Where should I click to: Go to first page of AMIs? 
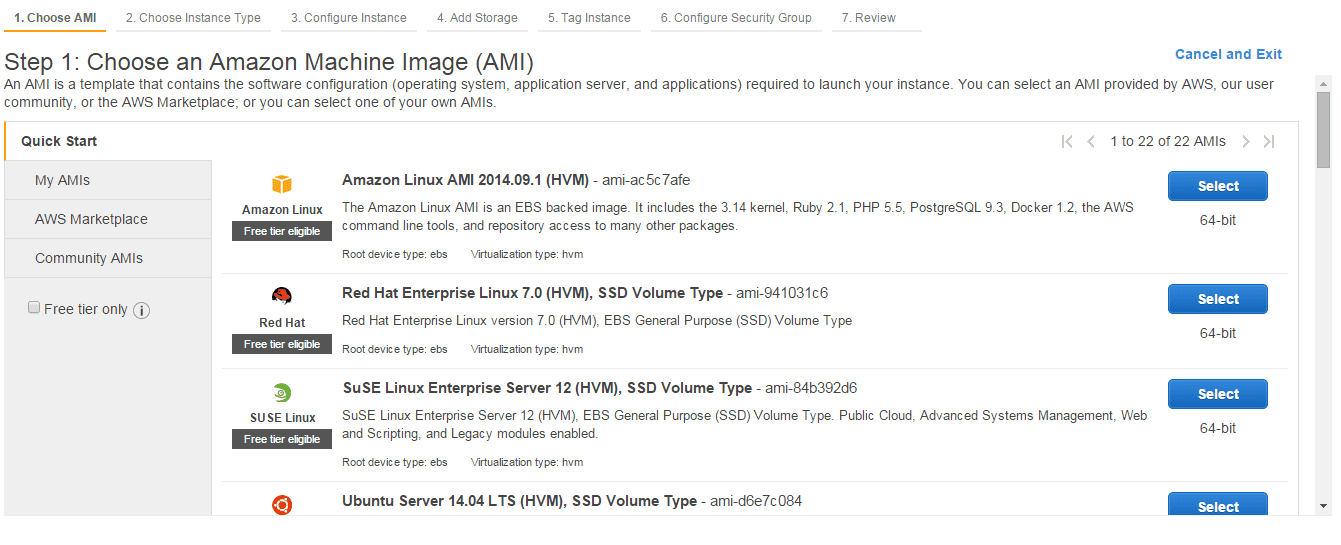tap(1067, 142)
